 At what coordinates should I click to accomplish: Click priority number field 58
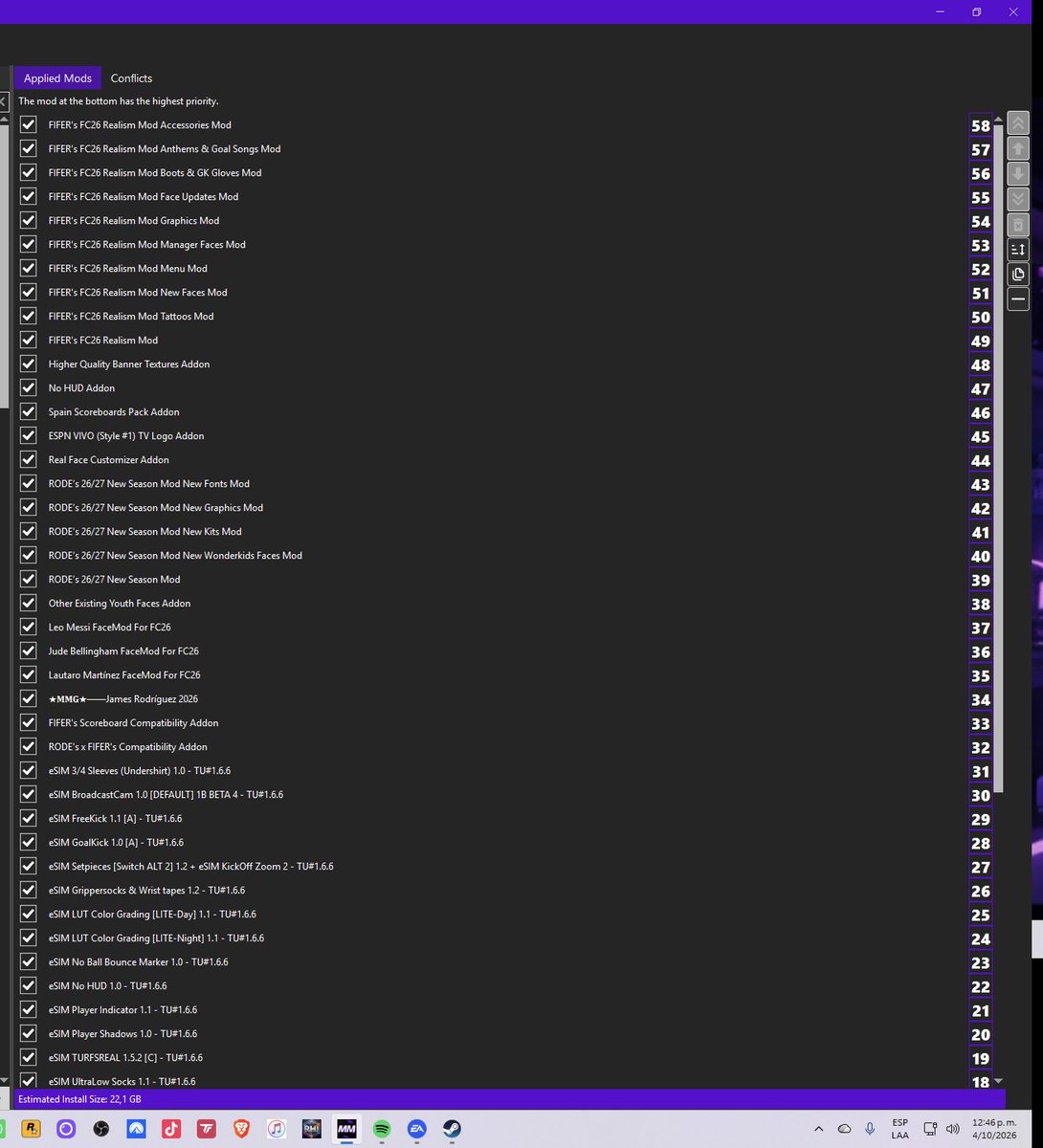[x=980, y=125]
